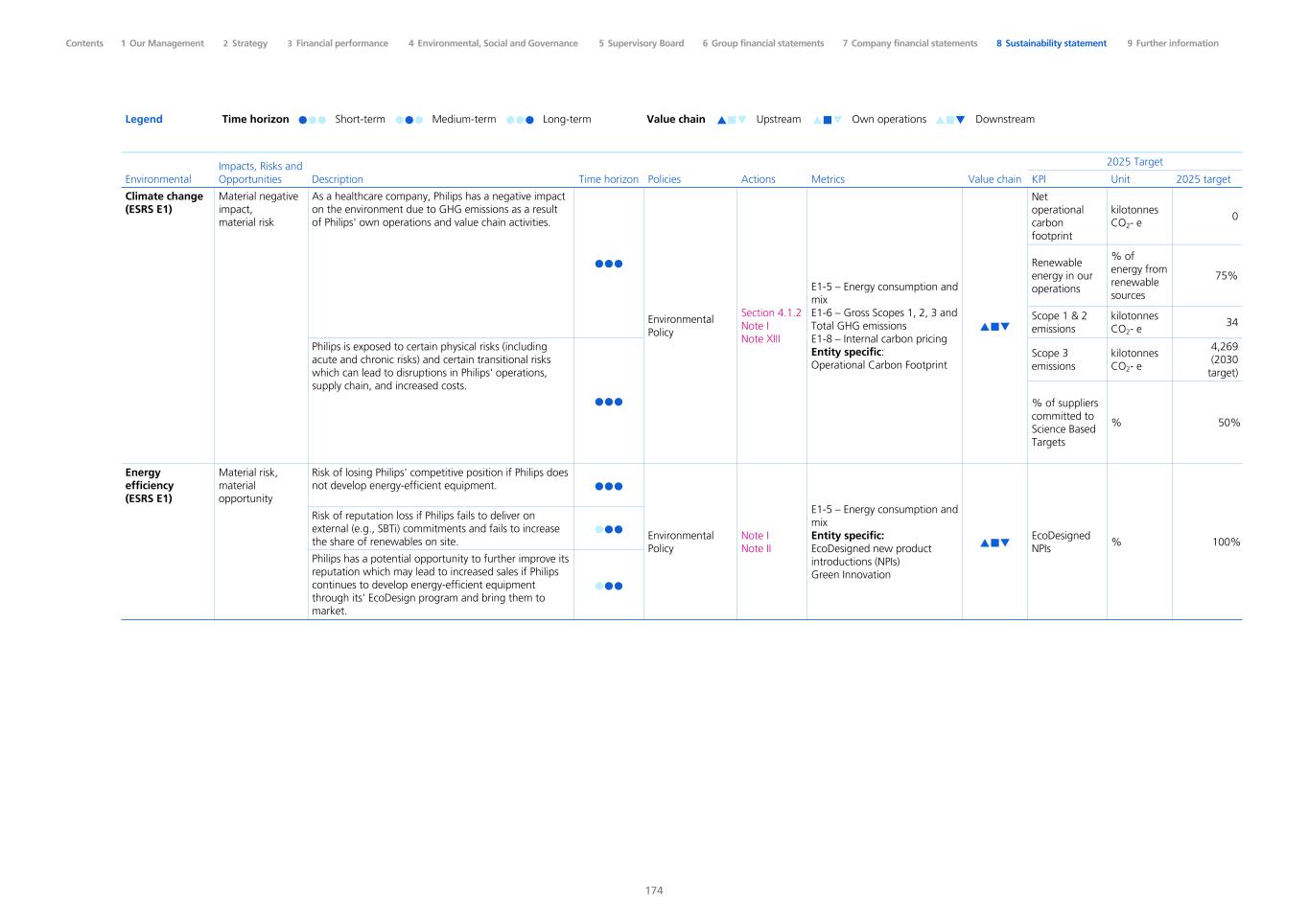Image resolution: width=1309 pixels, height=924 pixels.
Task: Select 8 Sustainability statement tab
Action: tap(1051, 43)
